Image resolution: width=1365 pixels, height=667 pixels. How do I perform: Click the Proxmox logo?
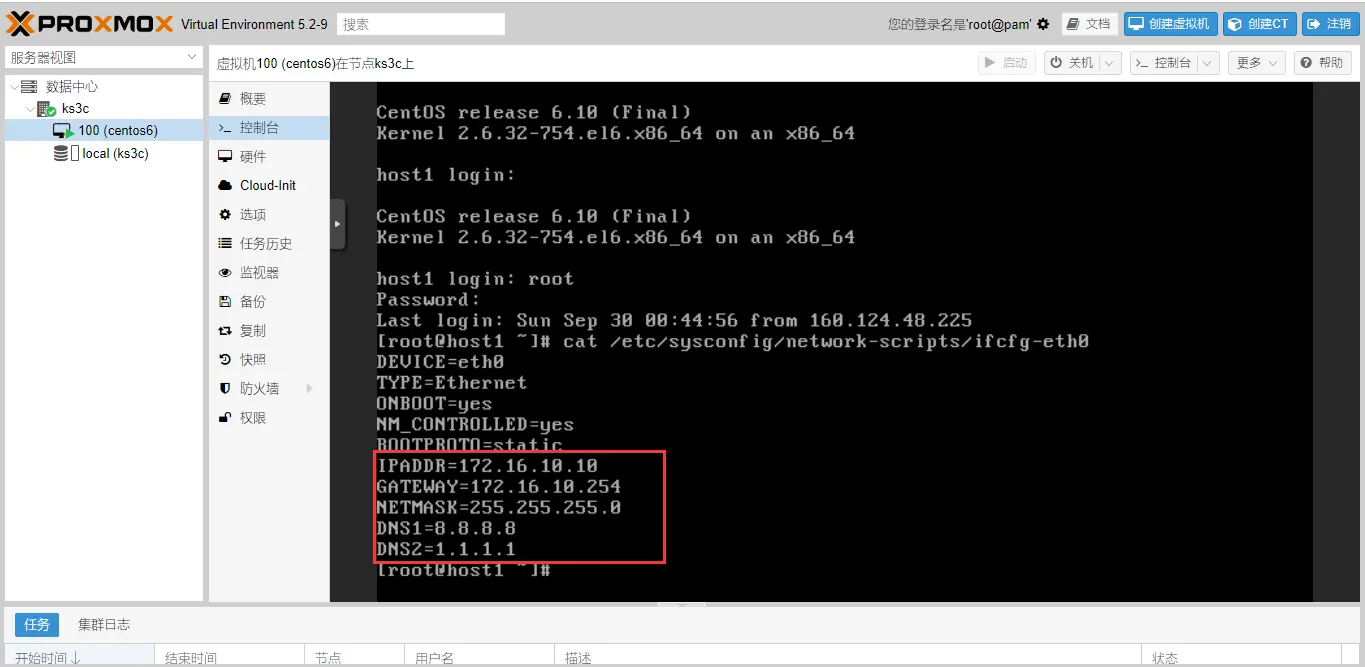90,23
